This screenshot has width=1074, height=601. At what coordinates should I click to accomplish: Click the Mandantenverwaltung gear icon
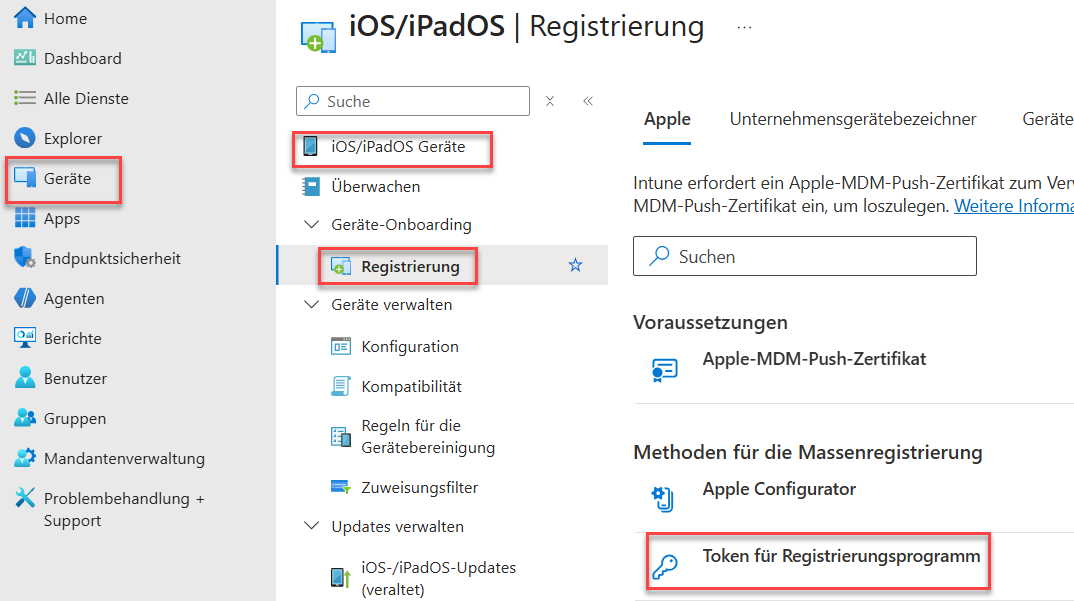[25, 458]
